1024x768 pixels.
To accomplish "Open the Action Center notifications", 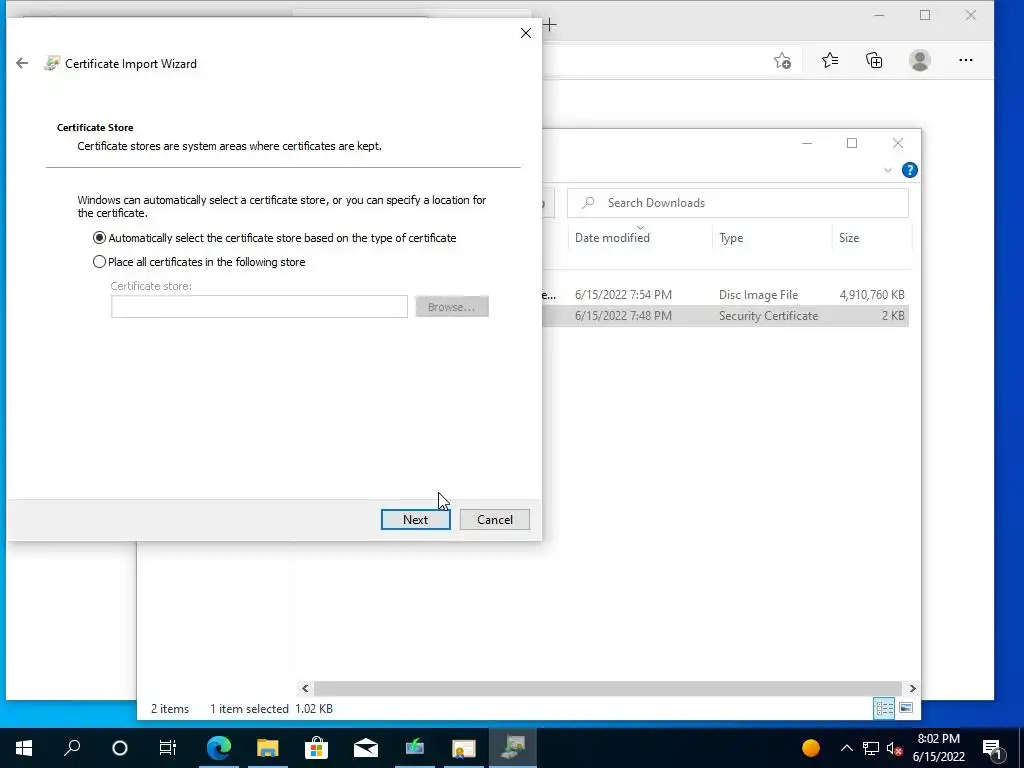I will click(x=993, y=748).
